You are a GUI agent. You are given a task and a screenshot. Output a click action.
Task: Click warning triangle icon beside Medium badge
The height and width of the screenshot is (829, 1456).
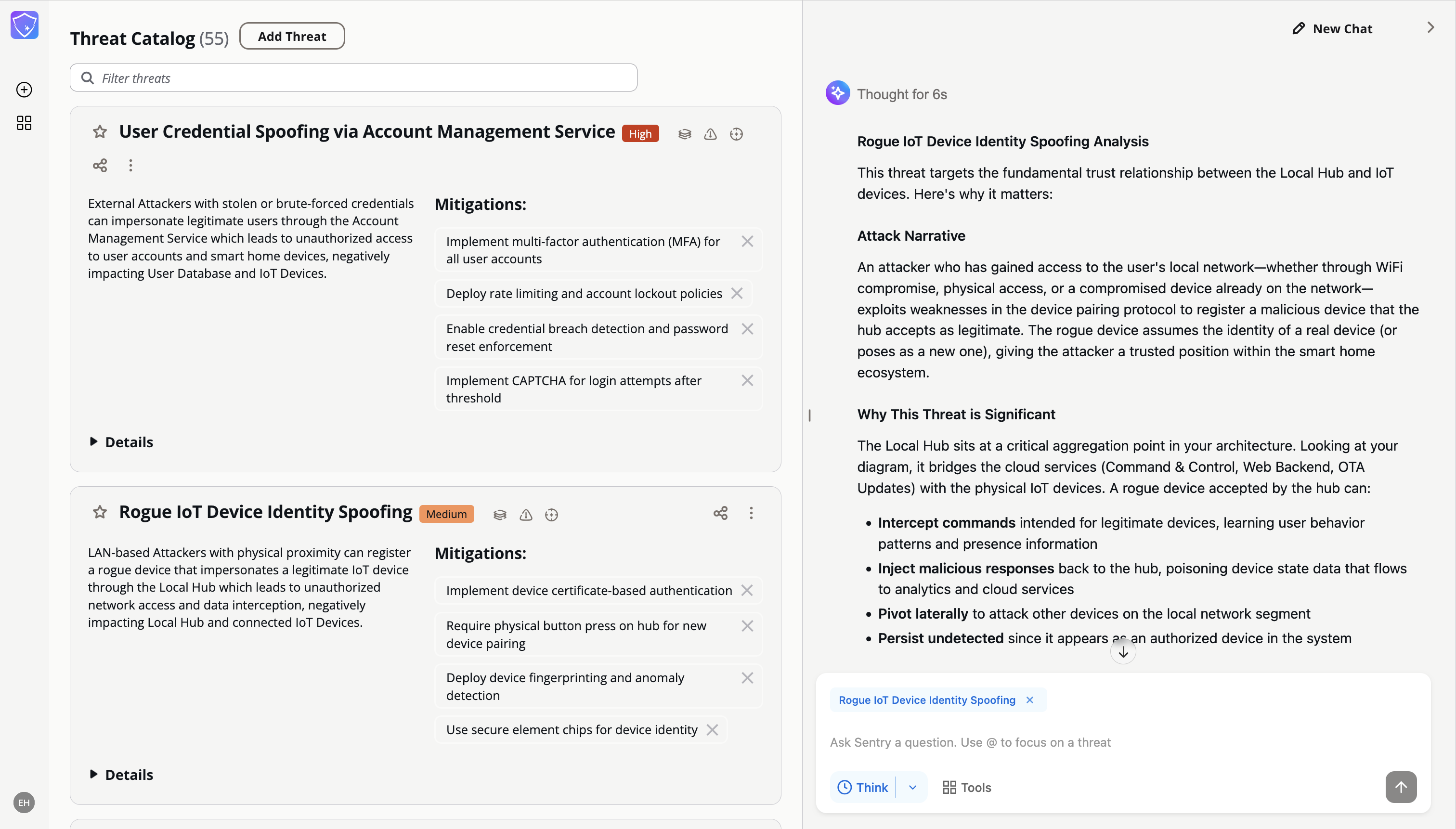point(526,515)
